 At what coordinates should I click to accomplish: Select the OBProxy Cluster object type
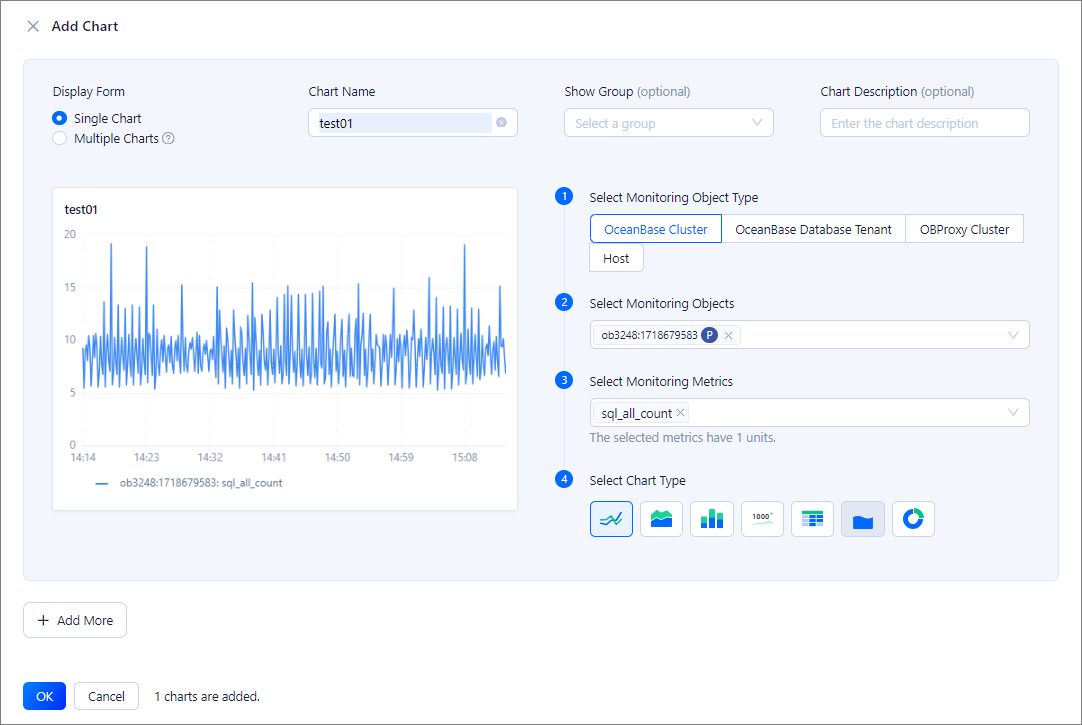964,229
